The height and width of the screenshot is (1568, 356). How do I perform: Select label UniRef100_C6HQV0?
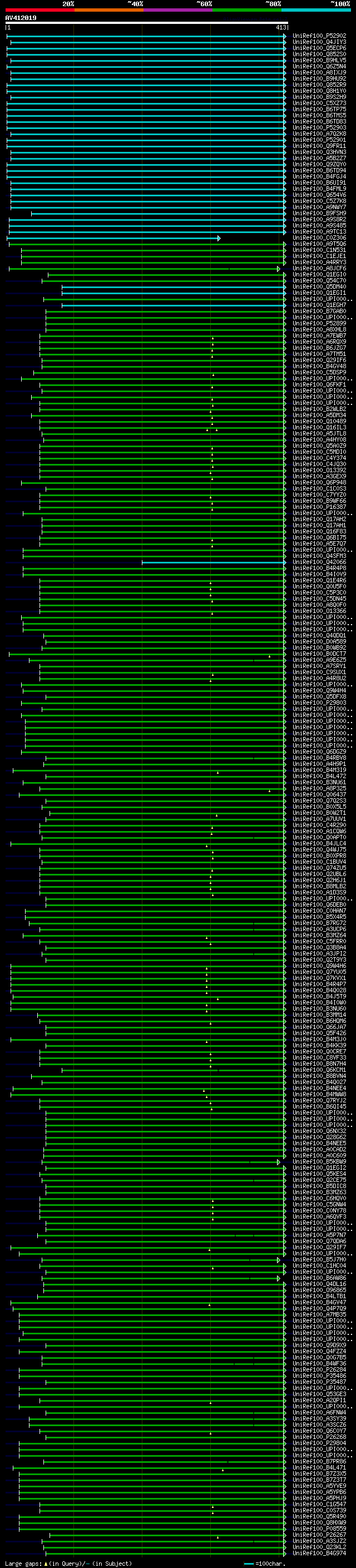pyautogui.click(x=319, y=1199)
